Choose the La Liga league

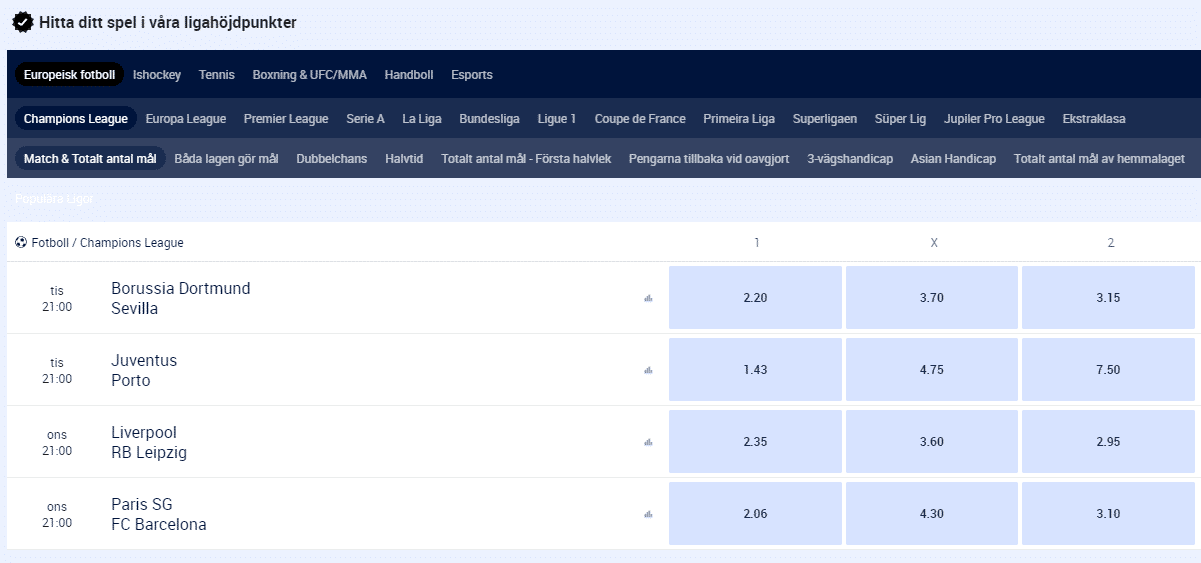coord(422,119)
